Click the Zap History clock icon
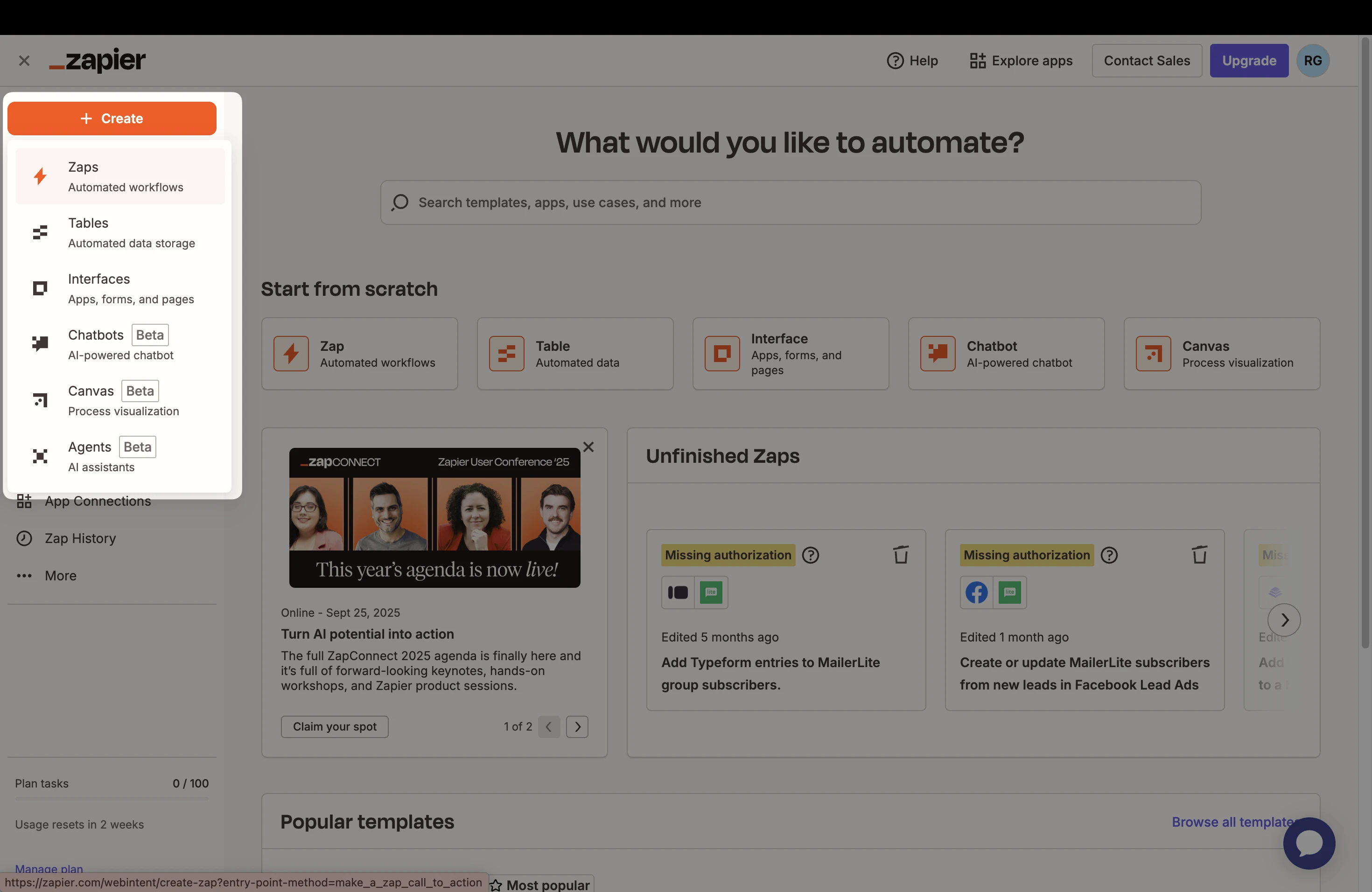The image size is (1372, 892). pyautogui.click(x=24, y=538)
